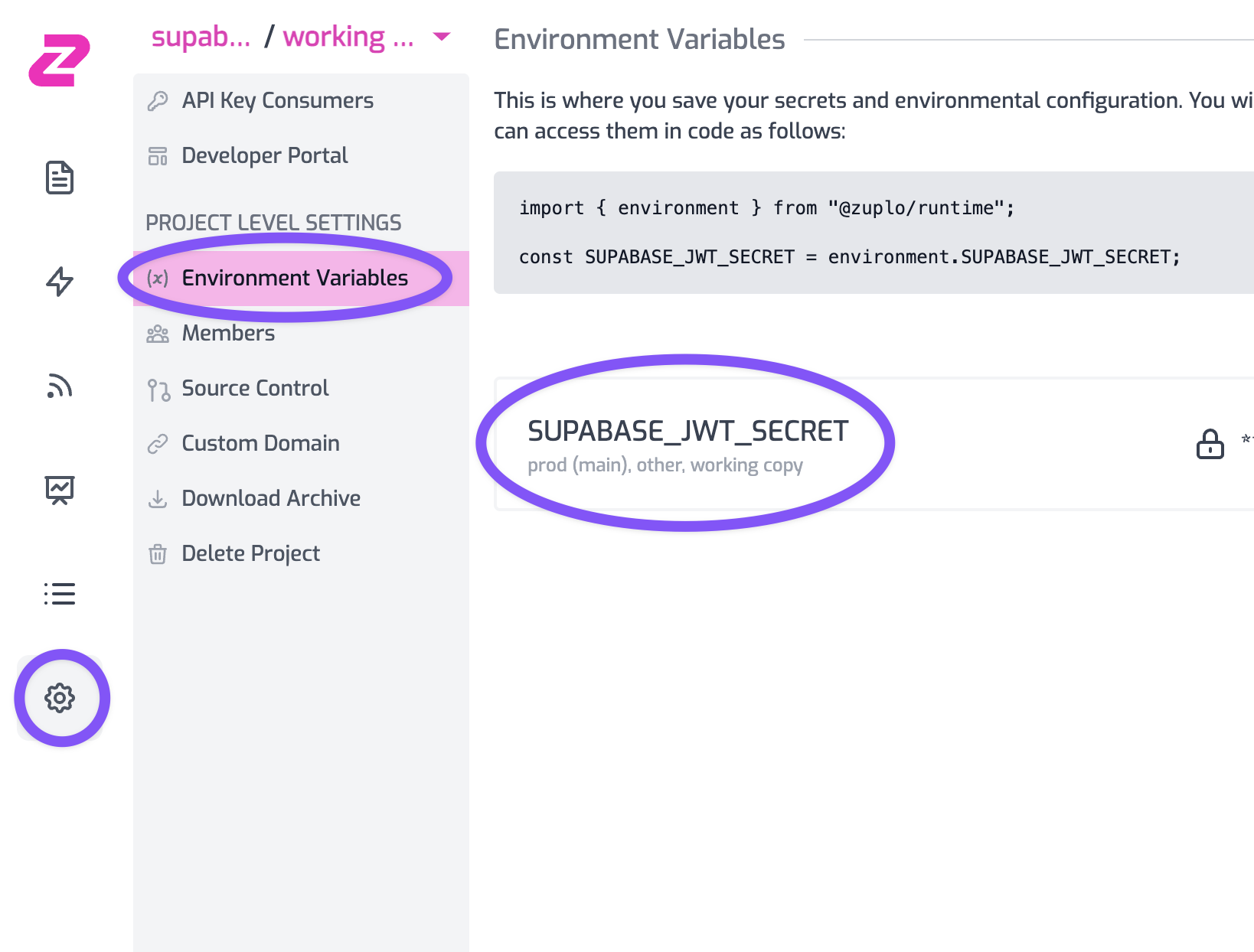Image resolution: width=1254 pixels, height=952 pixels.
Task: Click the lock icon beside SUPABASE_JWT_SECRET
Action: (x=1210, y=444)
